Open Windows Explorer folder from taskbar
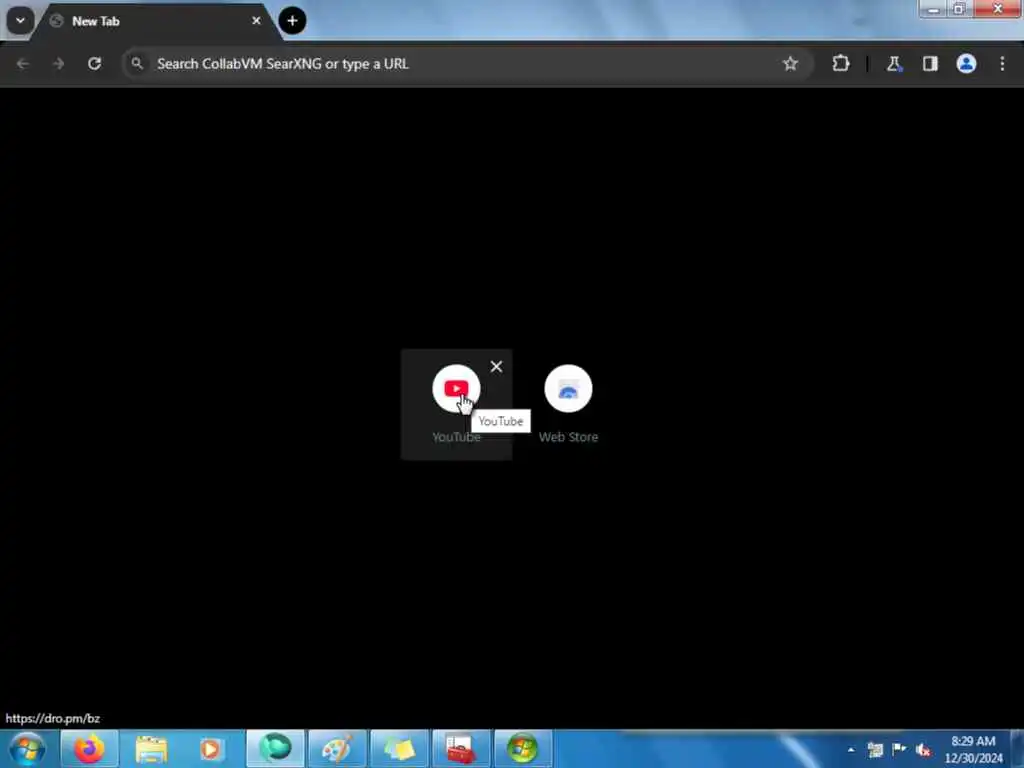The image size is (1024, 768). 152,748
